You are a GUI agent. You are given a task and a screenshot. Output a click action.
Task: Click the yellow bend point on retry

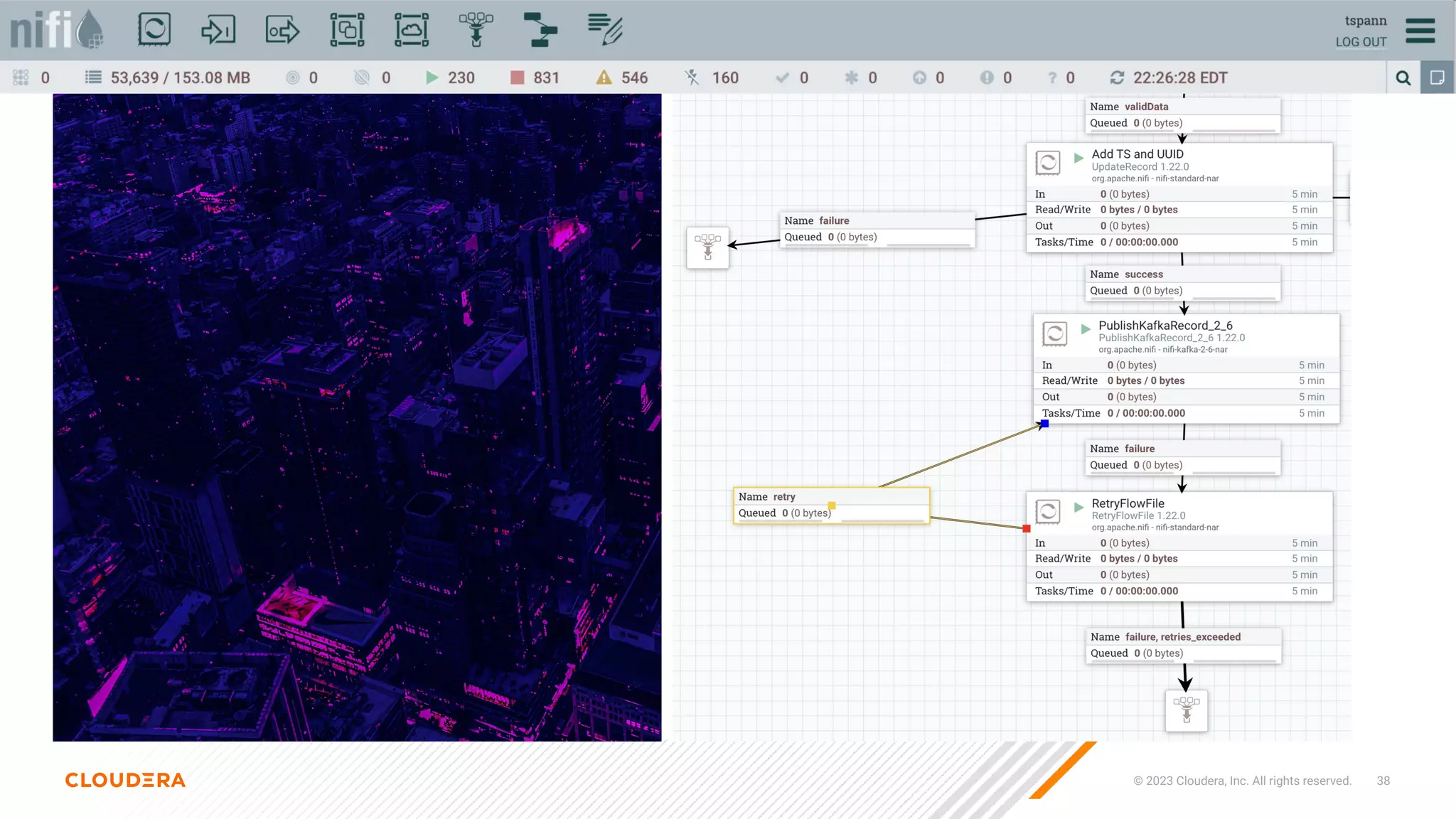click(x=832, y=505)
